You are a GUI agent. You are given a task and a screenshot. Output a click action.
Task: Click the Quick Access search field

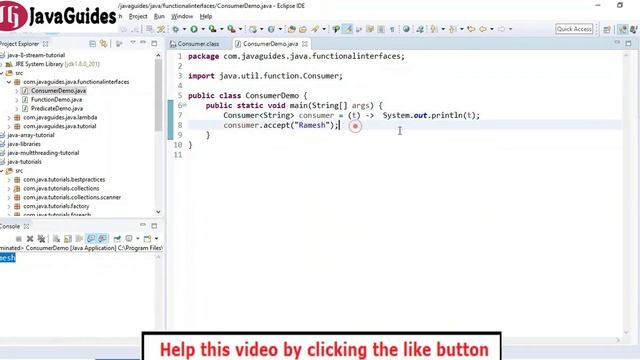[574, 29]
